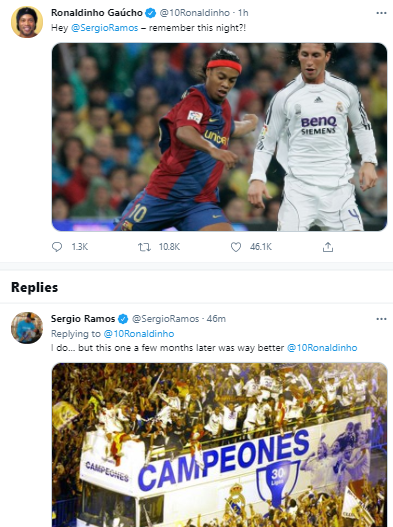Click the reply icon under Ronaldinho's tweet
The height and width of the screenshot is (527, 393).
coord(57,247)
